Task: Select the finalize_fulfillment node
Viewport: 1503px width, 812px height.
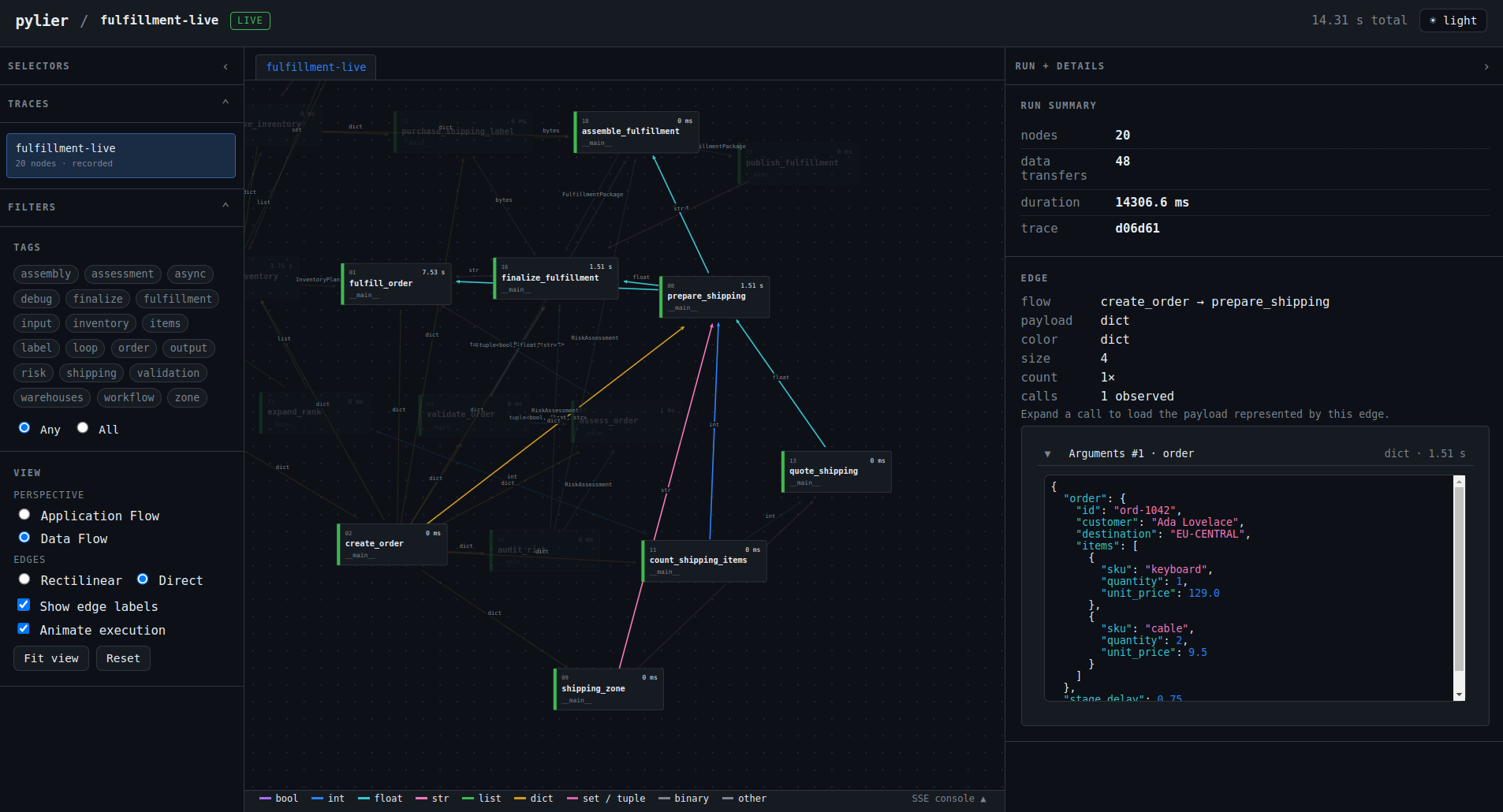Action: pyautogui.click(x=556, y=278)
